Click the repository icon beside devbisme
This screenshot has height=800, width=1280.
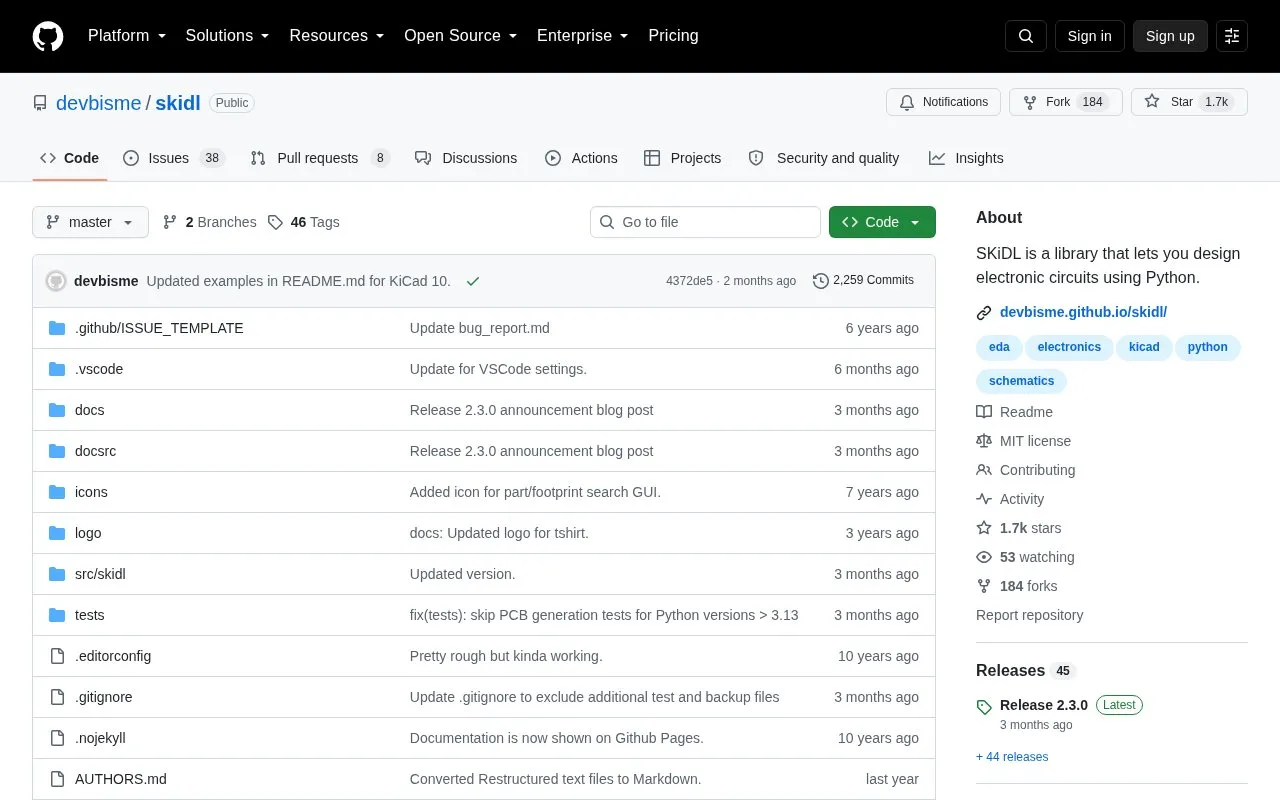40,103
